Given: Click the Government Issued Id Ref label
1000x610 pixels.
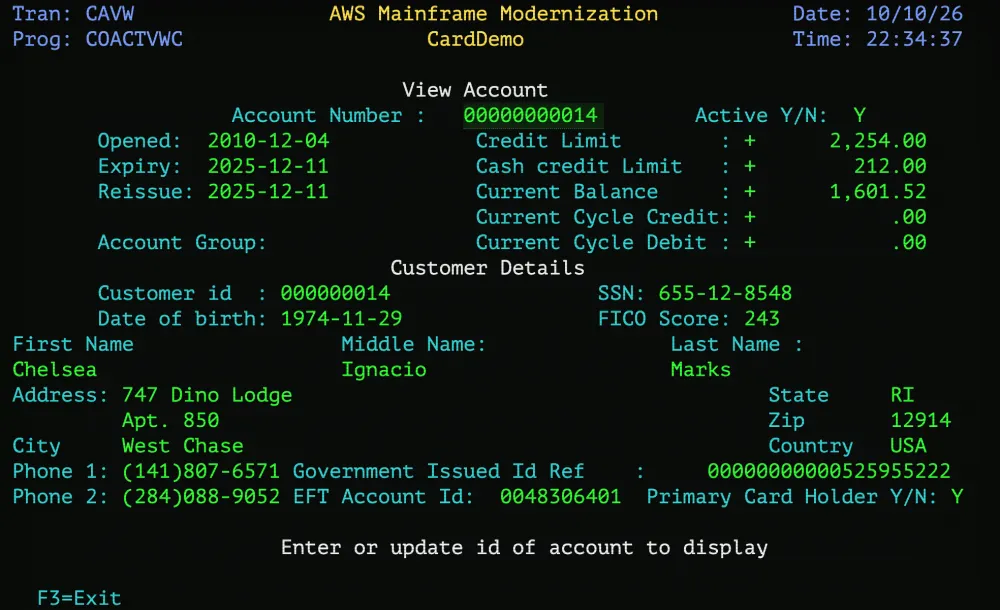Looking at the screenshot, I should (438, 471).
